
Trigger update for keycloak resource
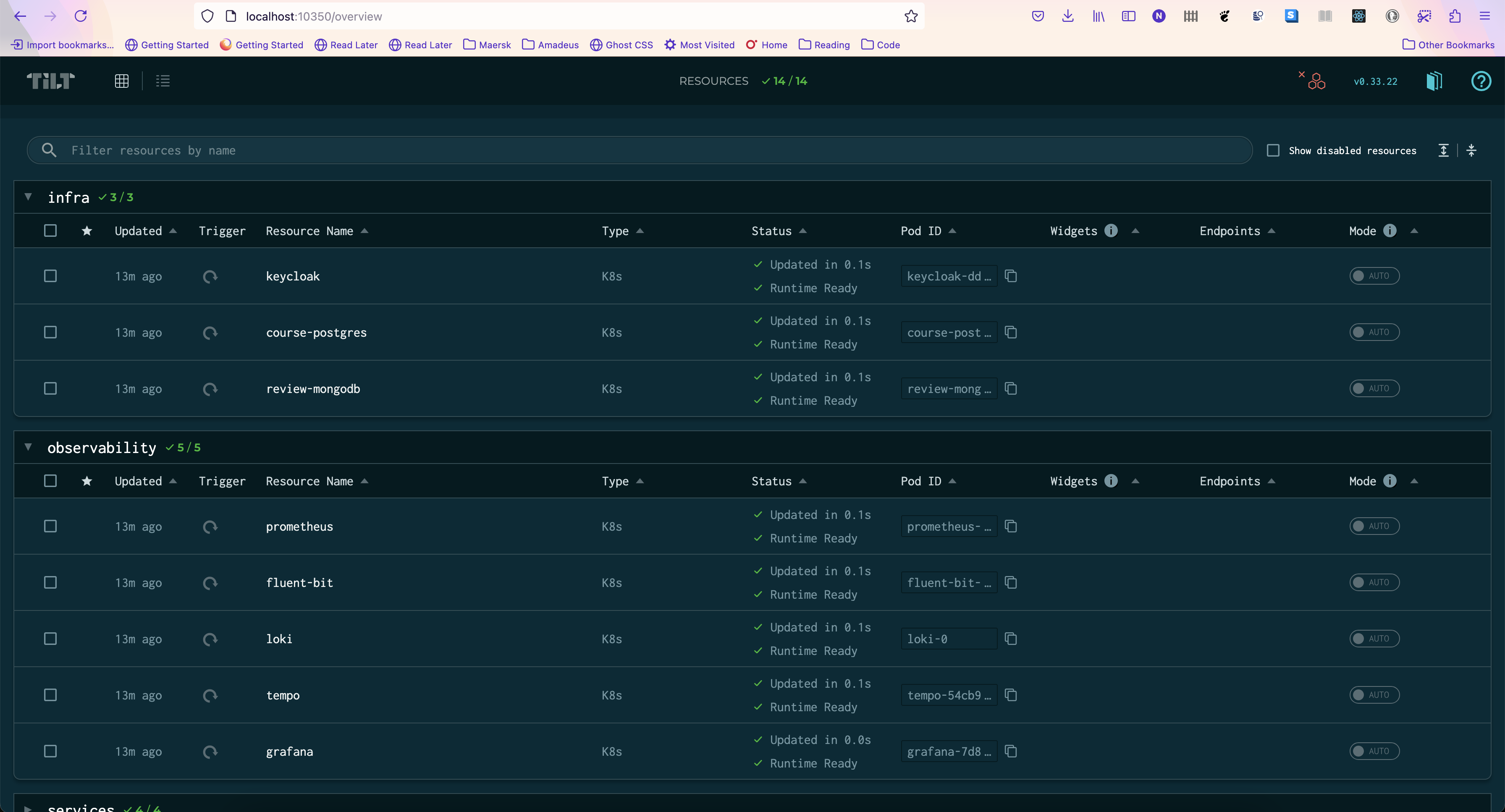coord(210,276)
